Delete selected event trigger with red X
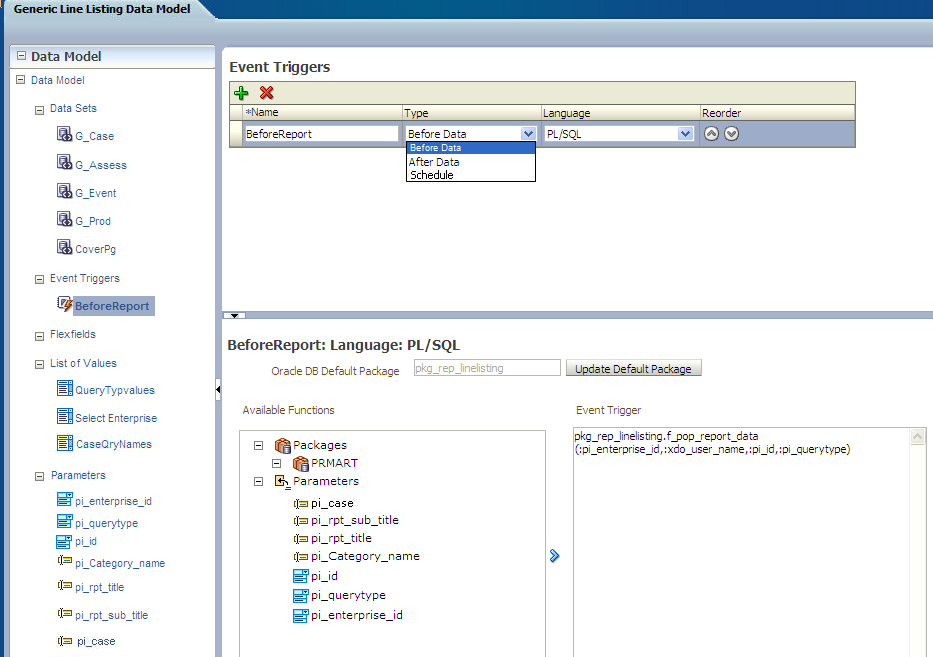This screenshot has height=657, width=933. coord(267,93)
